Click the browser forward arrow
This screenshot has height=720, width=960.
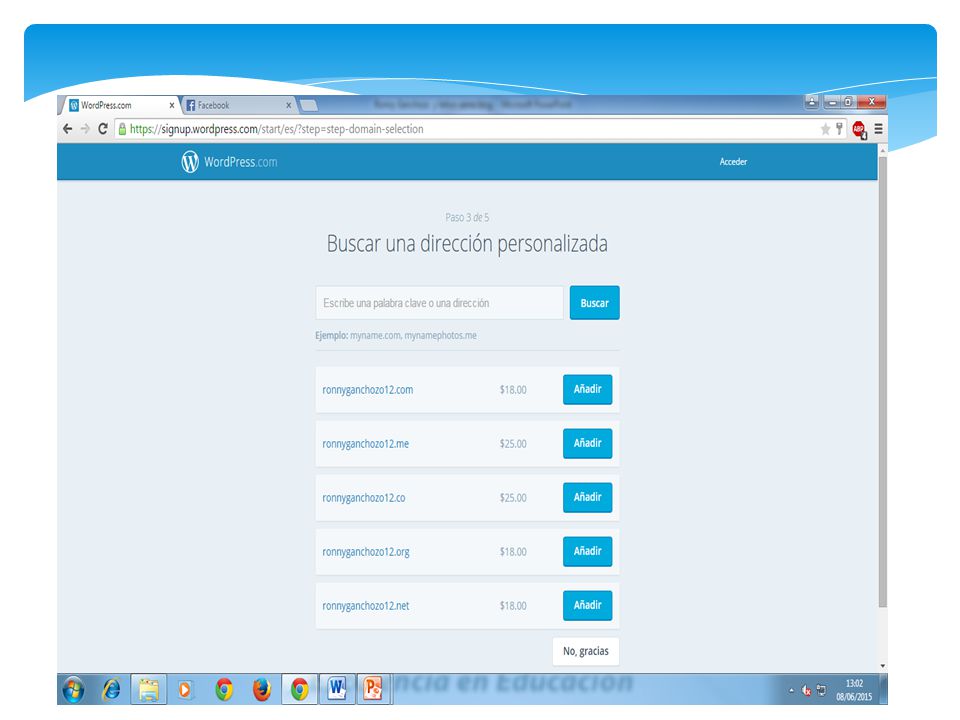pyautogui.click(x=85, y=129)
